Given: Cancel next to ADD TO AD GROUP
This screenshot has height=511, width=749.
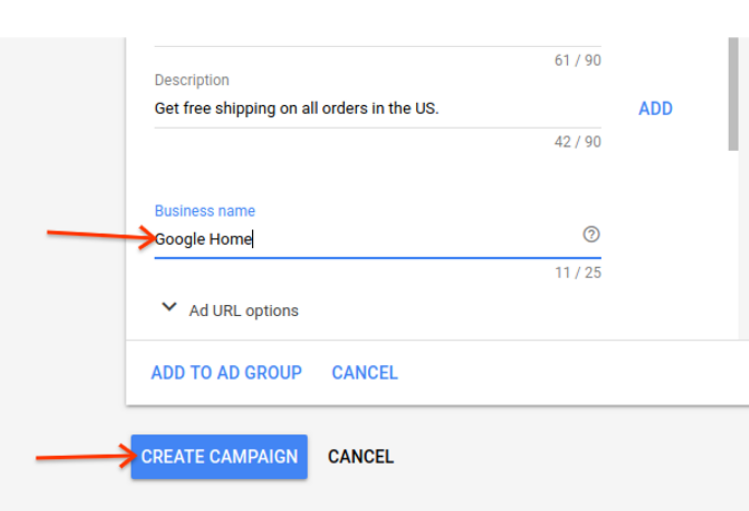Looking at the screenshot, I should (365, 373).
